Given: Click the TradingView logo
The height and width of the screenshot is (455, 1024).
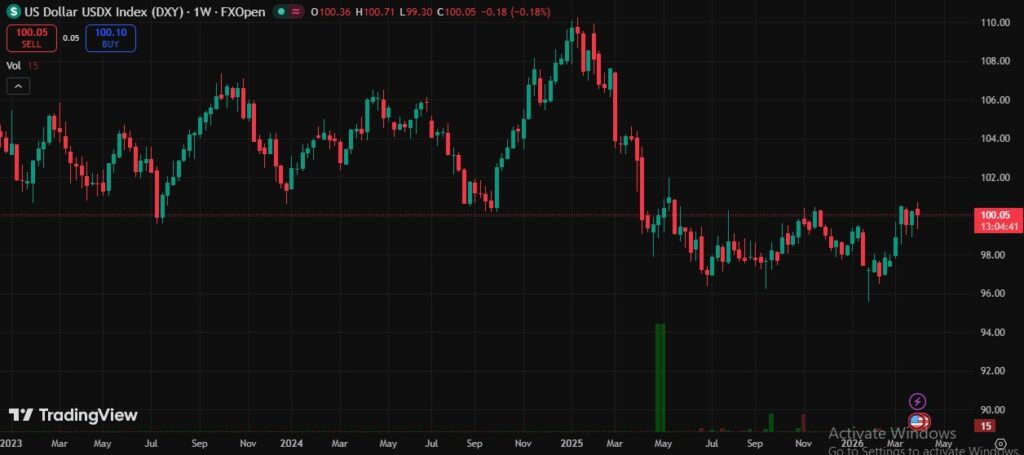Looking at the screenshot, I should pyautogui.click(x=73, y=415).
